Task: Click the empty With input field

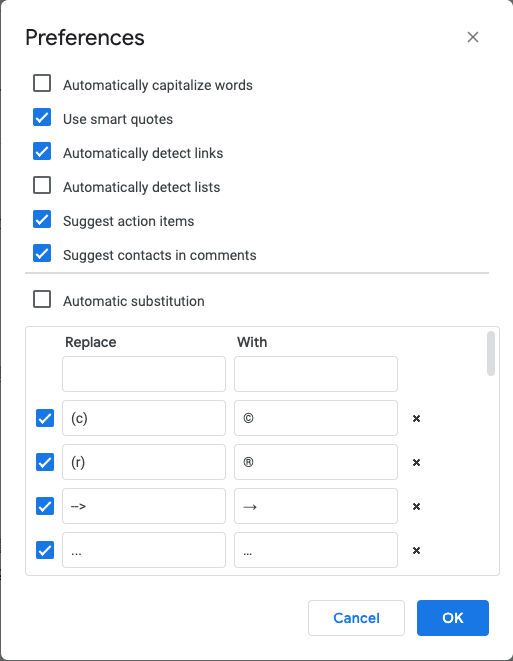Action: (x=316, y=374)
